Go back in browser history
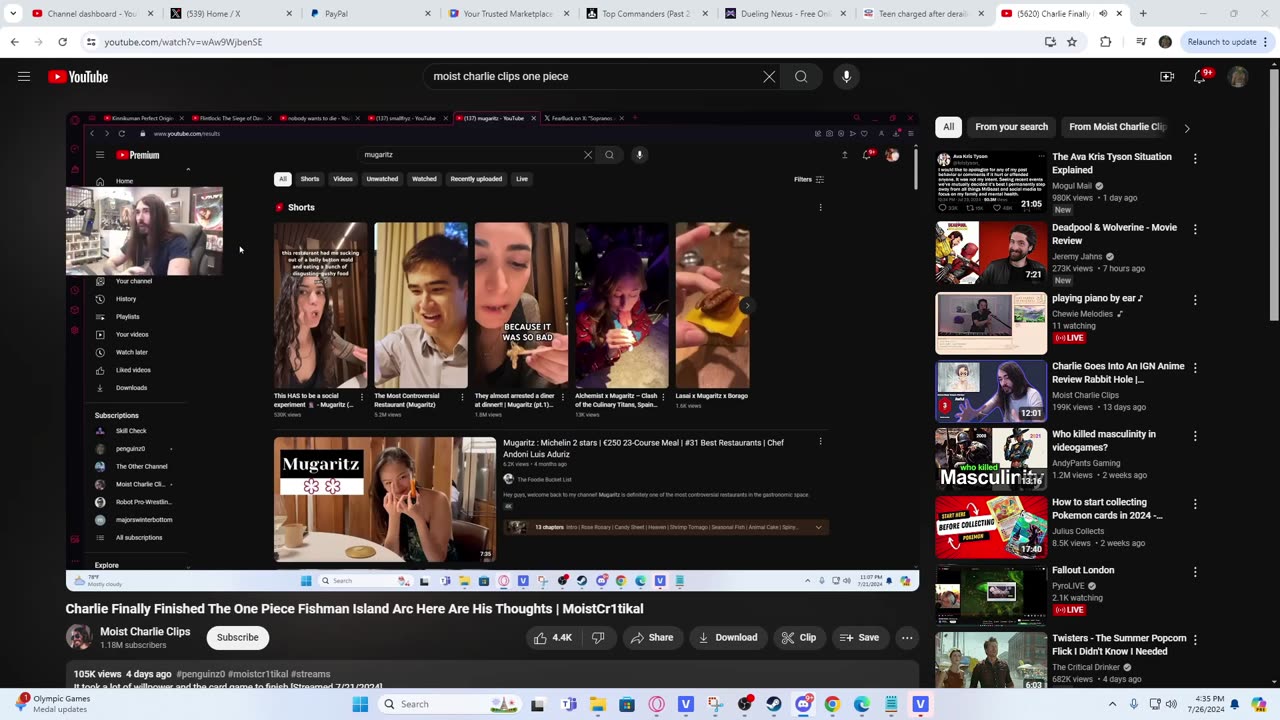 (x=15, y=42)
